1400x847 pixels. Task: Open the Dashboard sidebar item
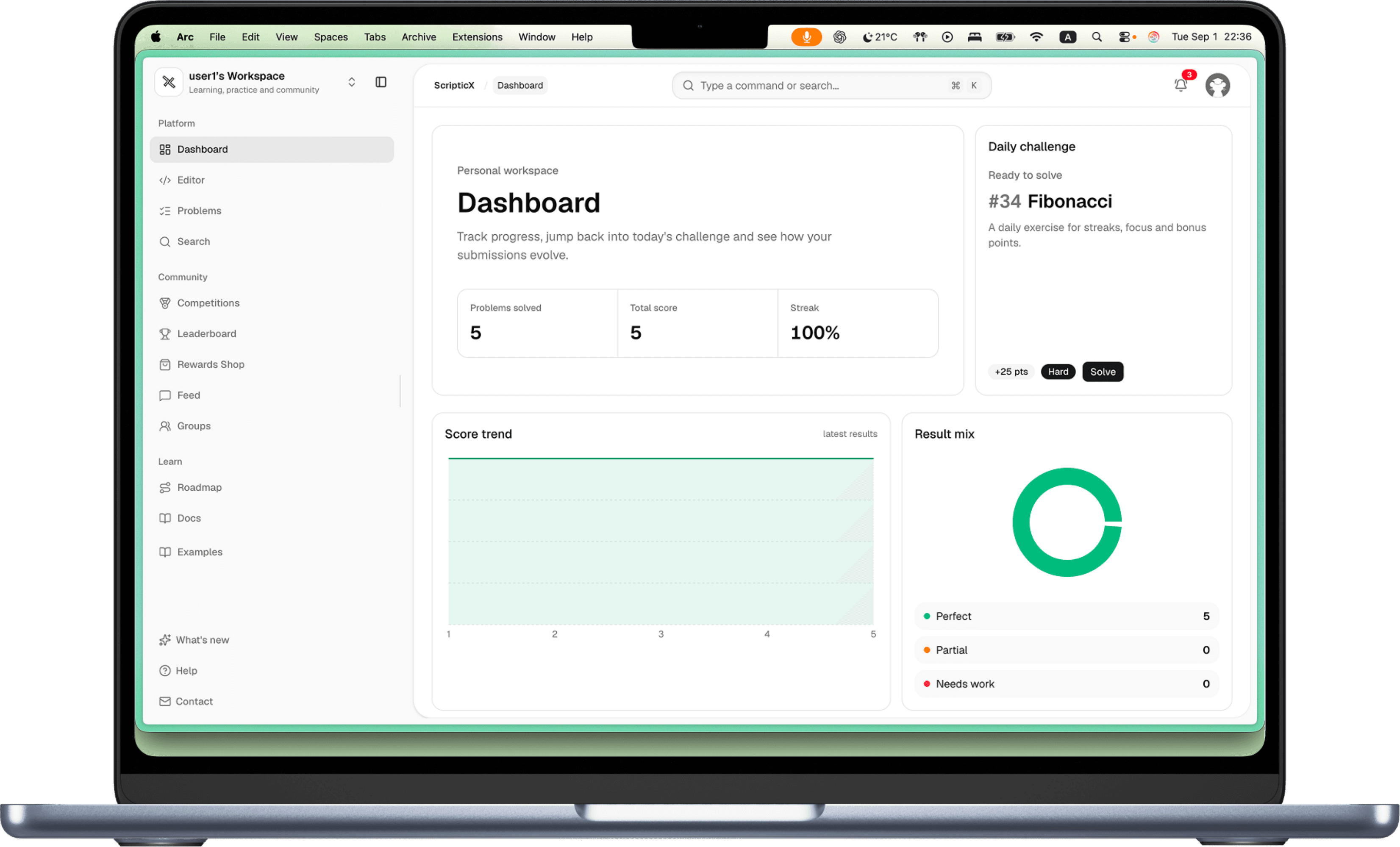[272, 150]
